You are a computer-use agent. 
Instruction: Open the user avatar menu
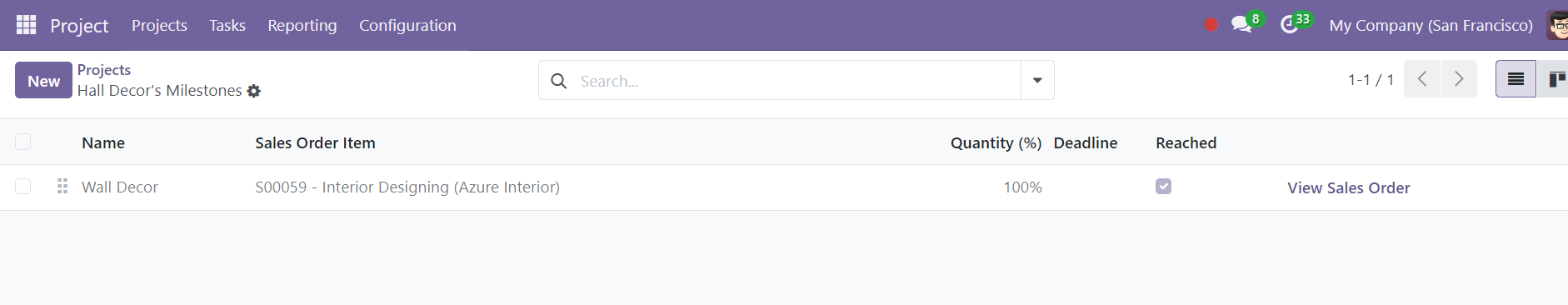(x=1557, y=25)
